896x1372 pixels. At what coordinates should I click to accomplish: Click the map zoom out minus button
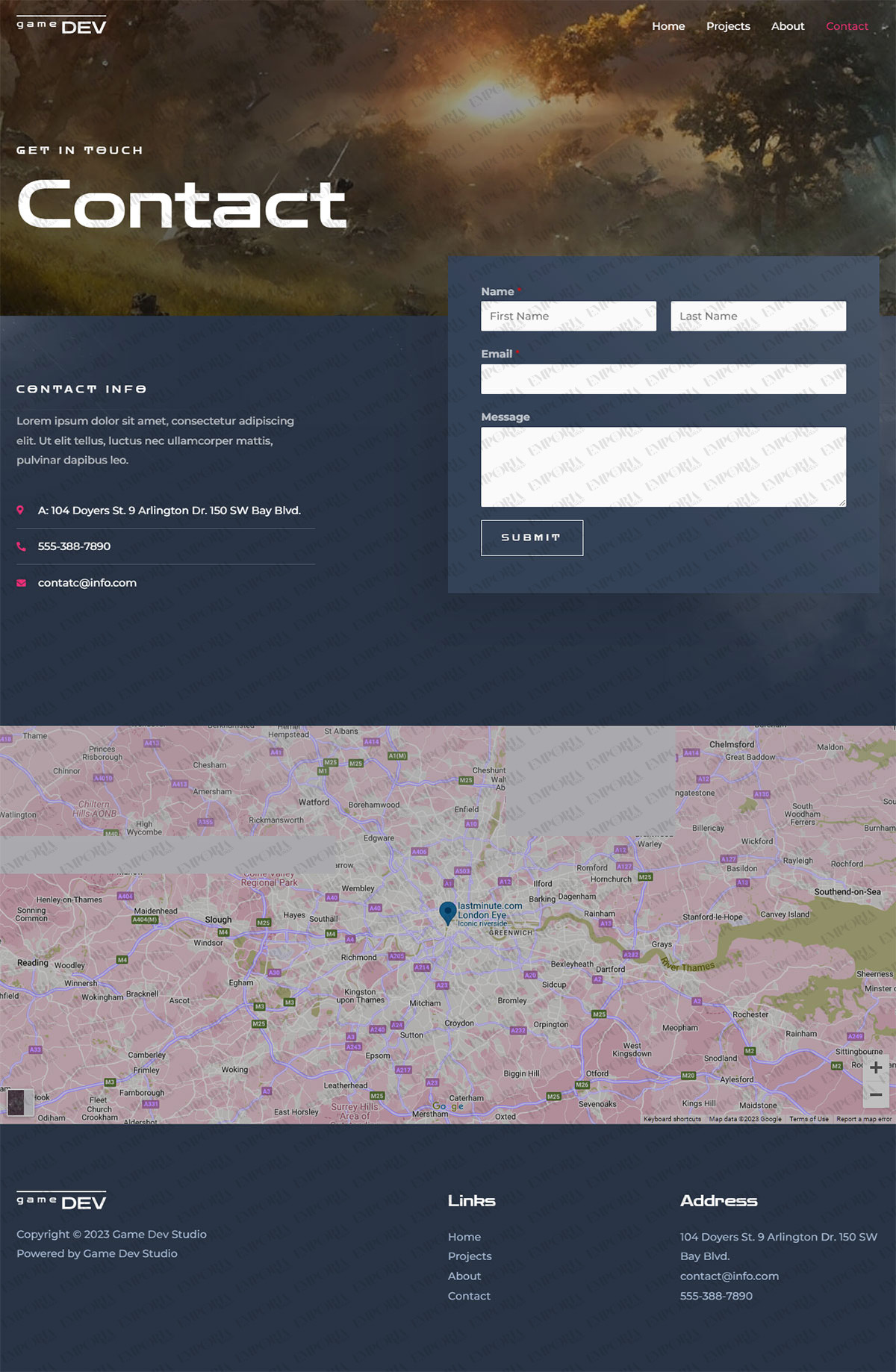(x=876, y=1094)
